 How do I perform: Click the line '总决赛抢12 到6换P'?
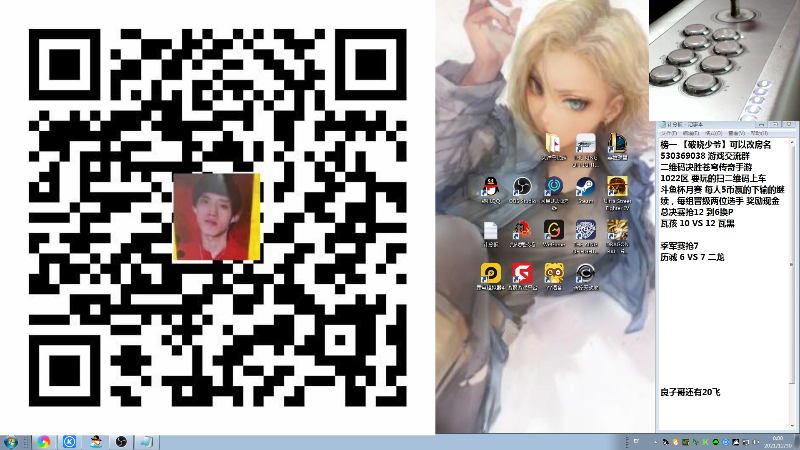[696, 212]
